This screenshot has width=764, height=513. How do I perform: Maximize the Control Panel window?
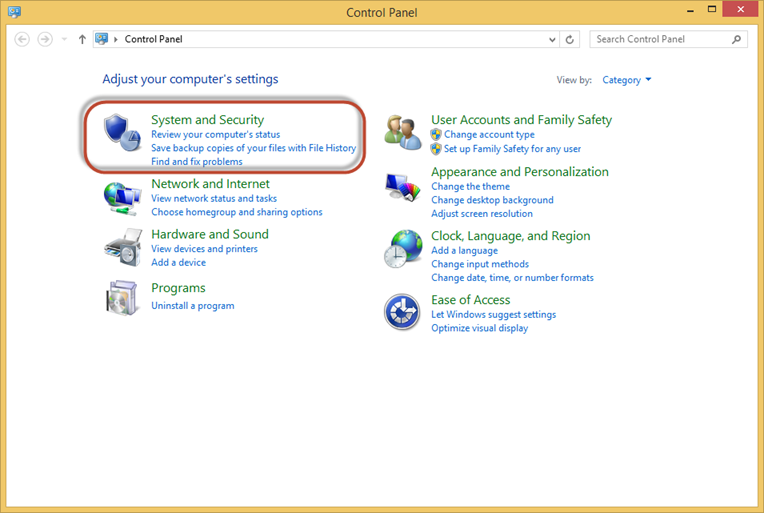click(x=712, y=9)
